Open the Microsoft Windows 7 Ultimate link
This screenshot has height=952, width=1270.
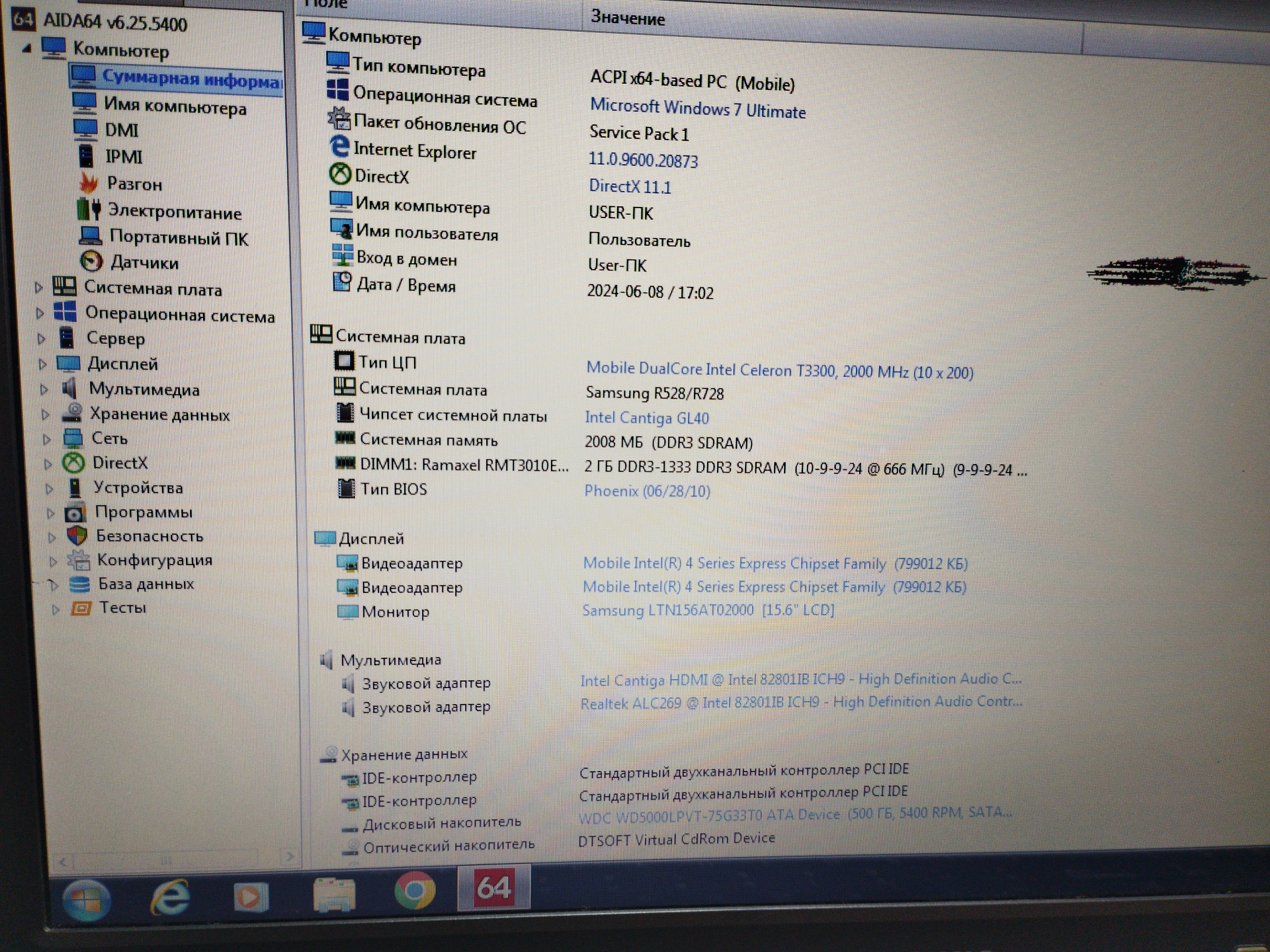pos(698,108)
